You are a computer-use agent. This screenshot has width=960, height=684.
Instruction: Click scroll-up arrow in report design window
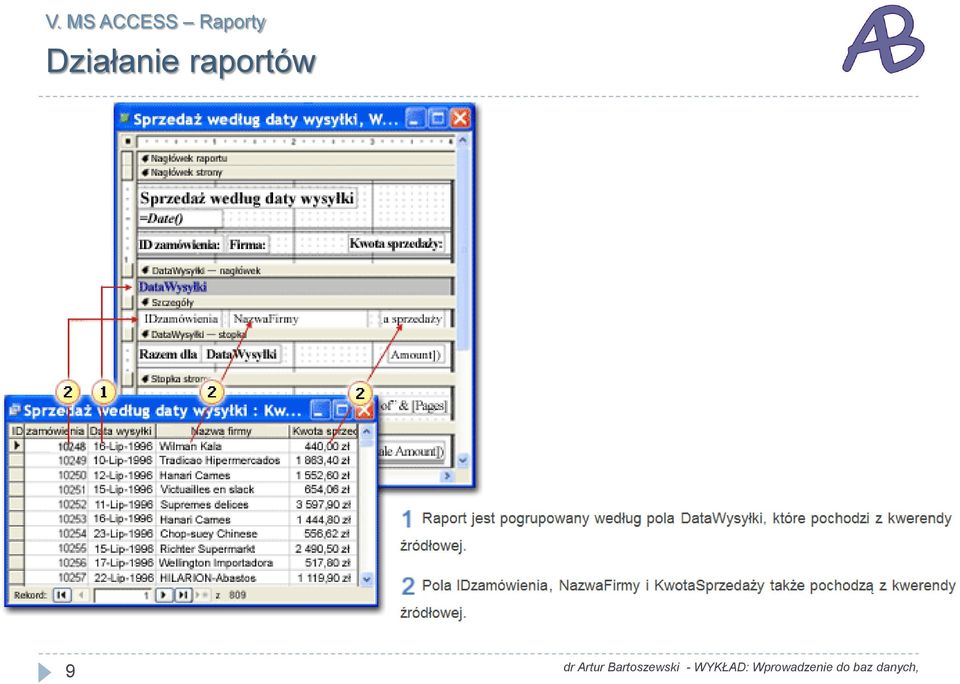coord(463,141)
